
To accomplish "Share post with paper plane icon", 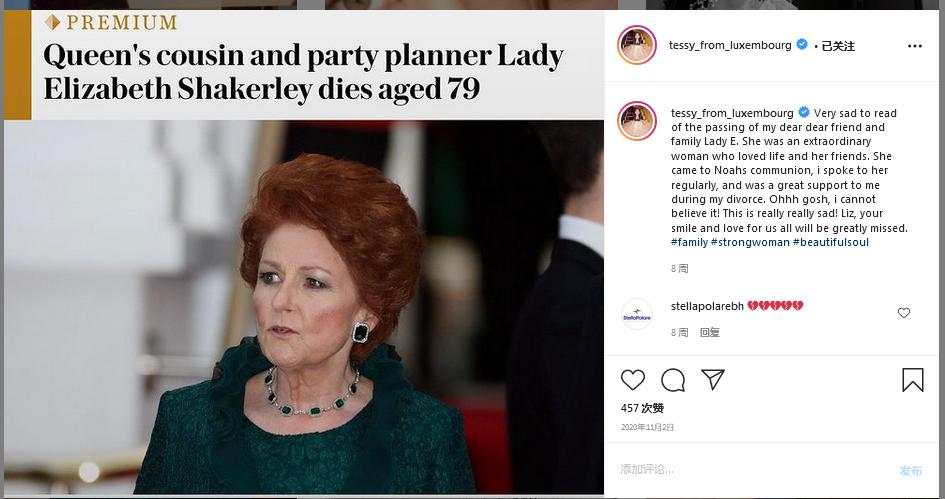I will tap(712, 380).
